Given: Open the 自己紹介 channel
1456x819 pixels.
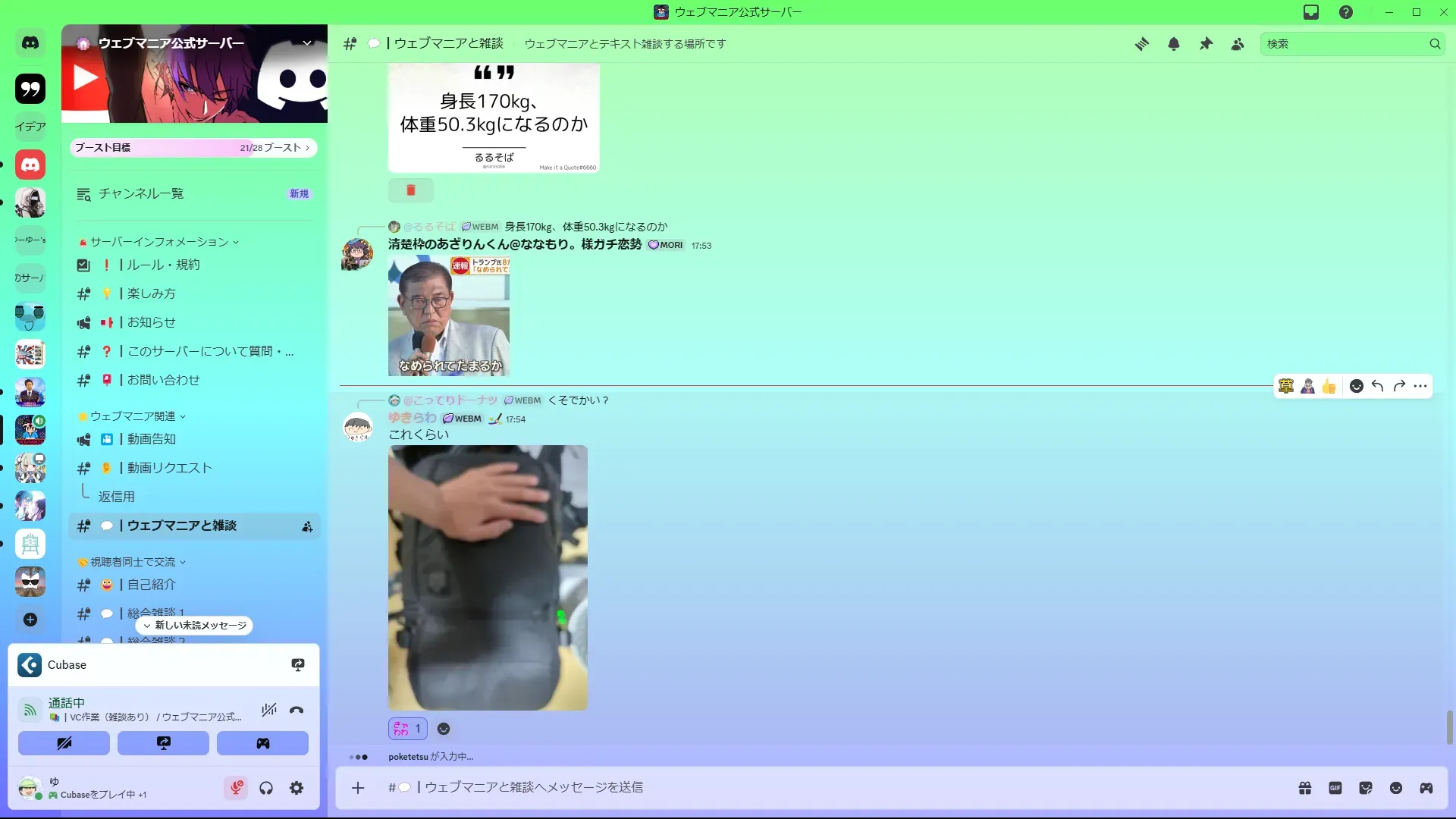Looking at the screenshot, I should pyautogui.click(x=152, y=585).
